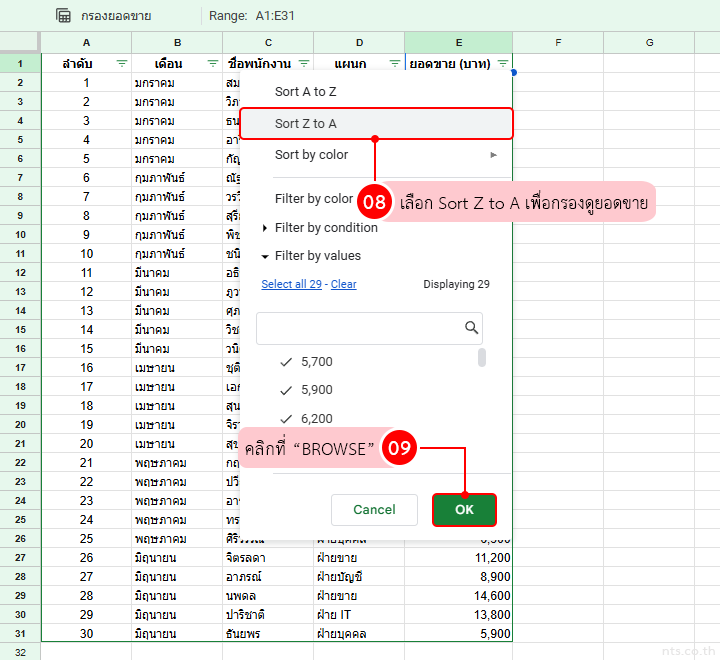
Task: Click the green OK button
Action: coord(464,509)
